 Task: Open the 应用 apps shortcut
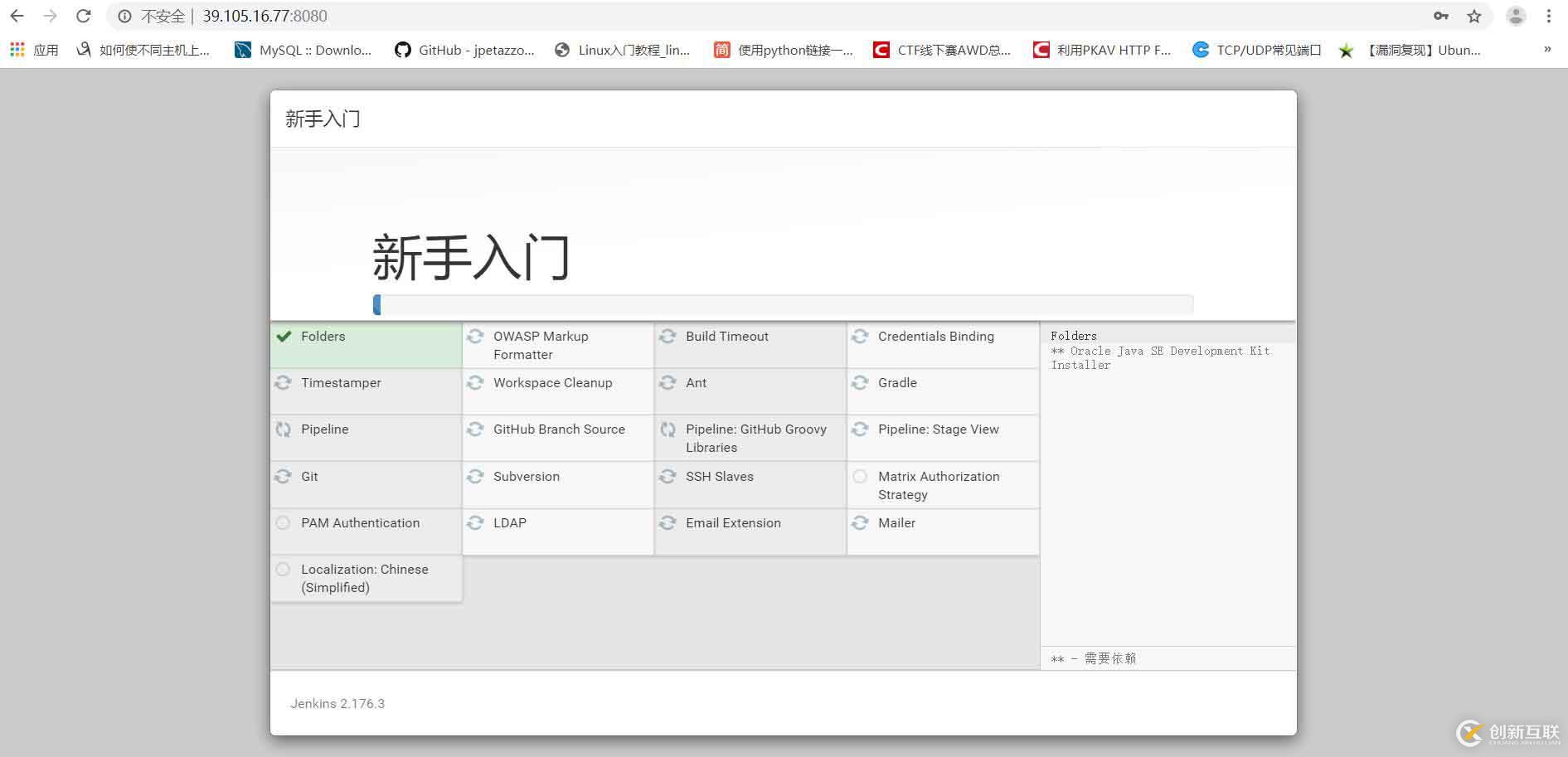pyautogui.click(x=34, y=50)
